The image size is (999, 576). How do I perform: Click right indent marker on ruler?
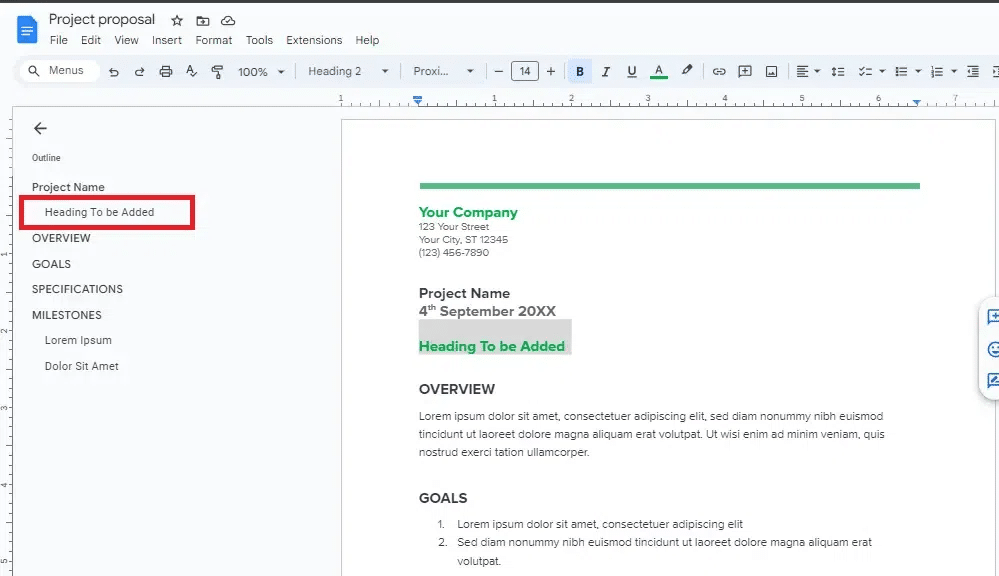[916, 102]
